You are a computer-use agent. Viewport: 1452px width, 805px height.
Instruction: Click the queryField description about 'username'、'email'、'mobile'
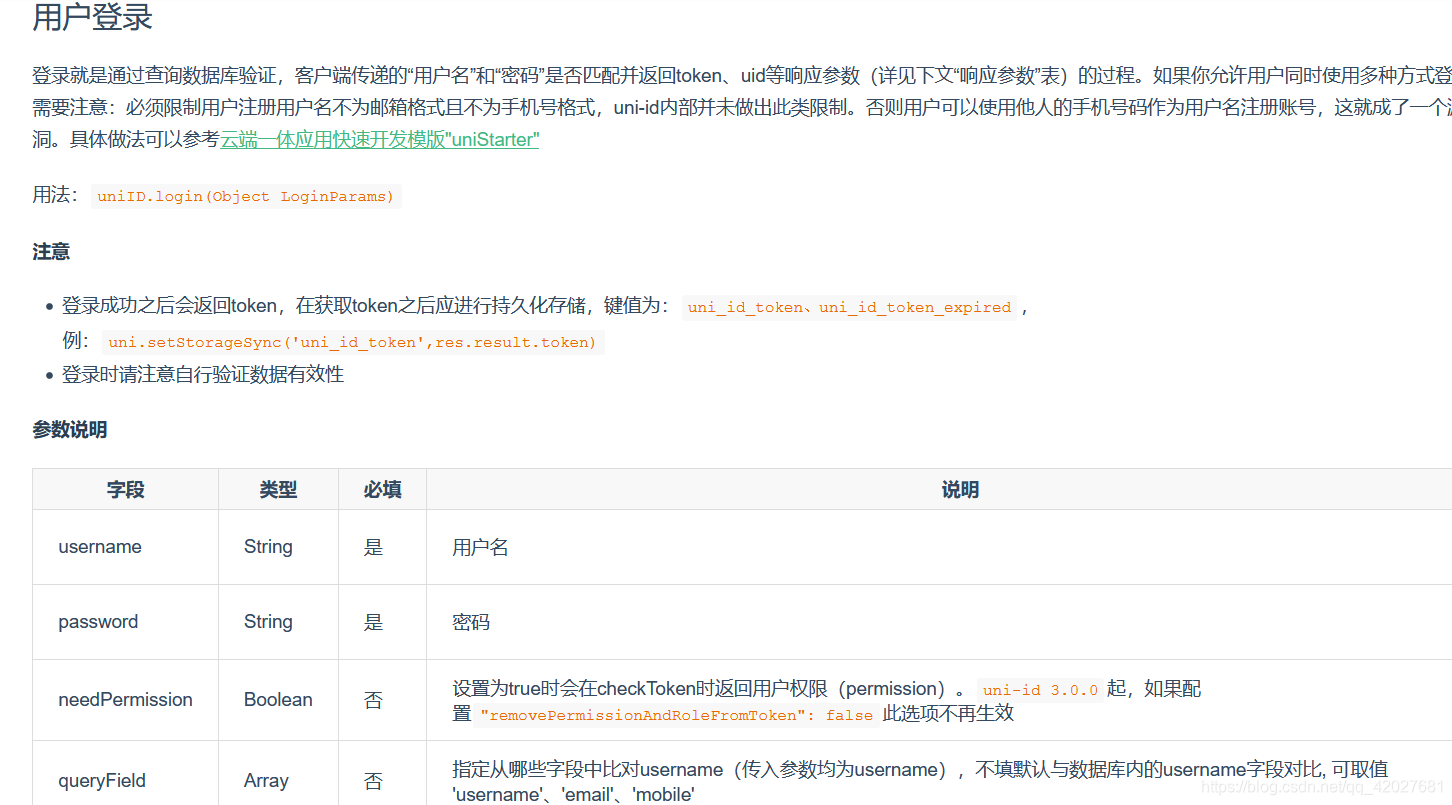[x=920, y=782]
